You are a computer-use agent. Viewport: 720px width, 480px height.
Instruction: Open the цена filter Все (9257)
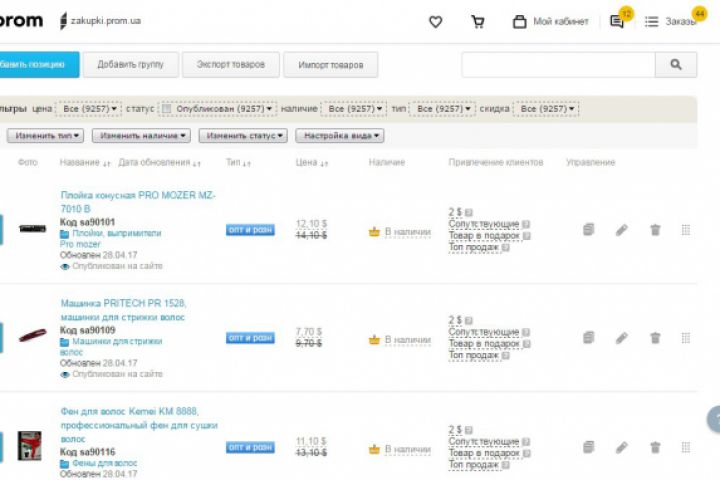coord(89,109)
